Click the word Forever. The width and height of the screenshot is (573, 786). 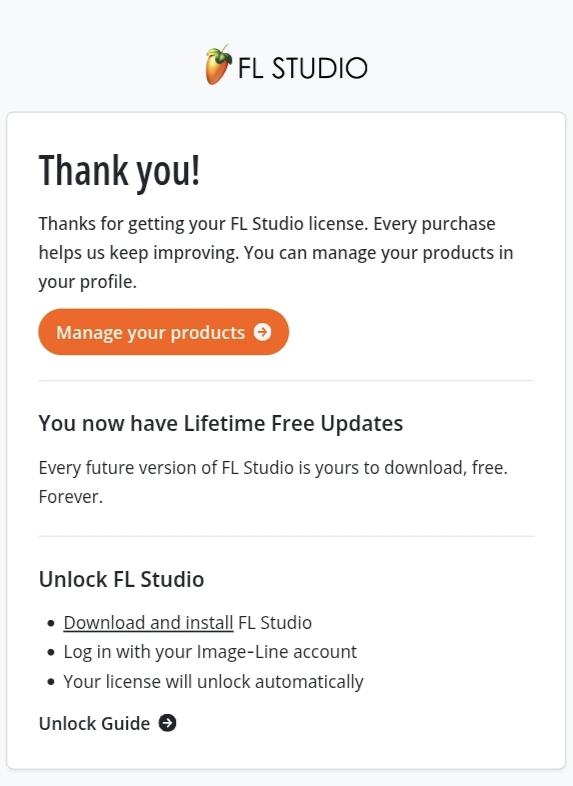tap(71, 497)
